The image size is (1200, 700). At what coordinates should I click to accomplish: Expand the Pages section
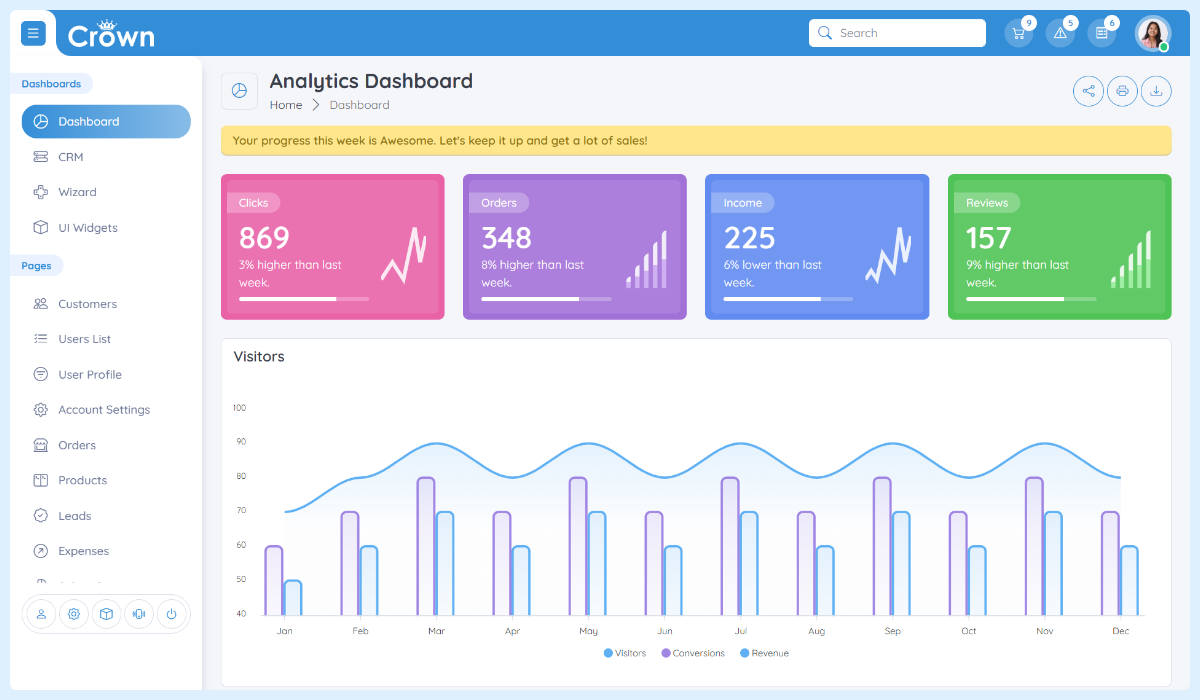pyautogui.click(x=37, y=265)
